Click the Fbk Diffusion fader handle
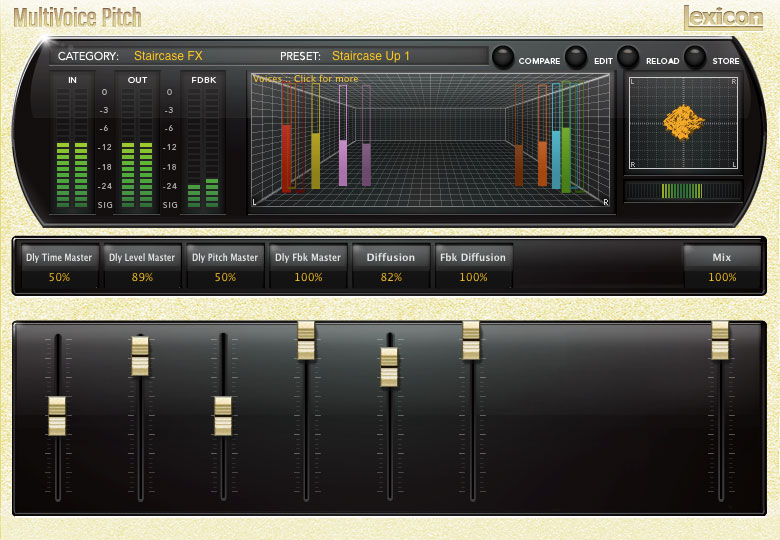Image resolution: width=780 pixels, height=540 pixels. 471,341
